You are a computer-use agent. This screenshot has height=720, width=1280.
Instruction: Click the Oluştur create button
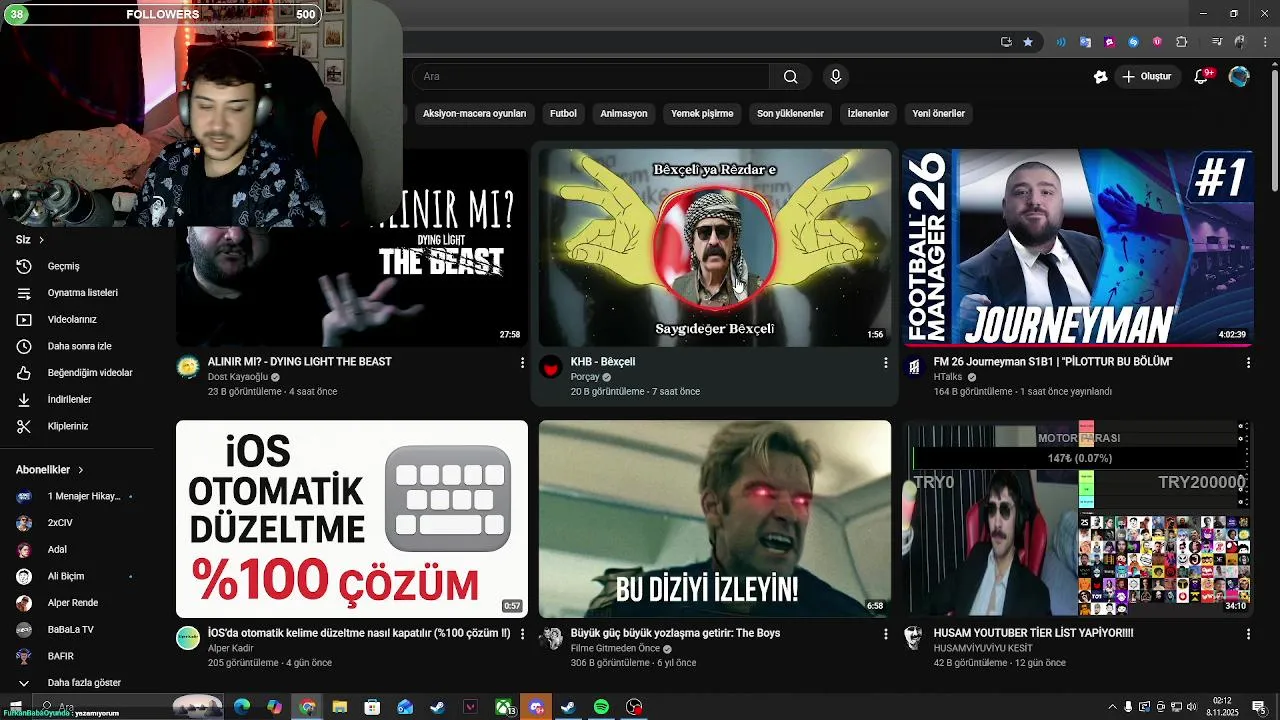coord(1146,76)
